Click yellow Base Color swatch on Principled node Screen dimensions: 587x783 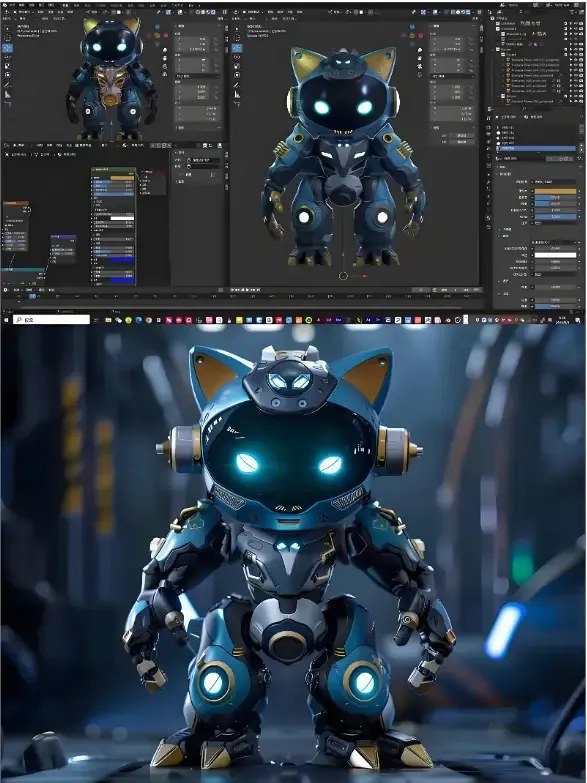[x=122, y=178]
